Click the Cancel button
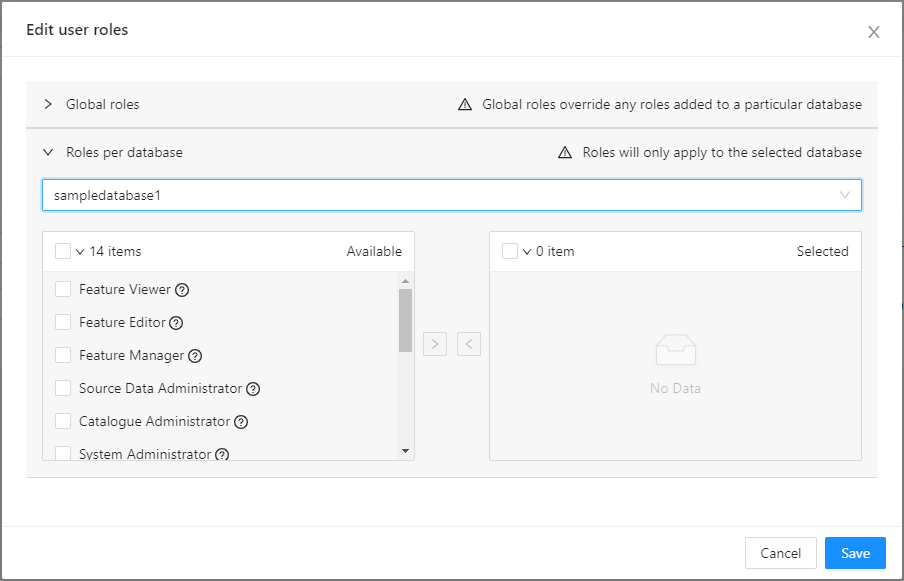 pos(780,553)
